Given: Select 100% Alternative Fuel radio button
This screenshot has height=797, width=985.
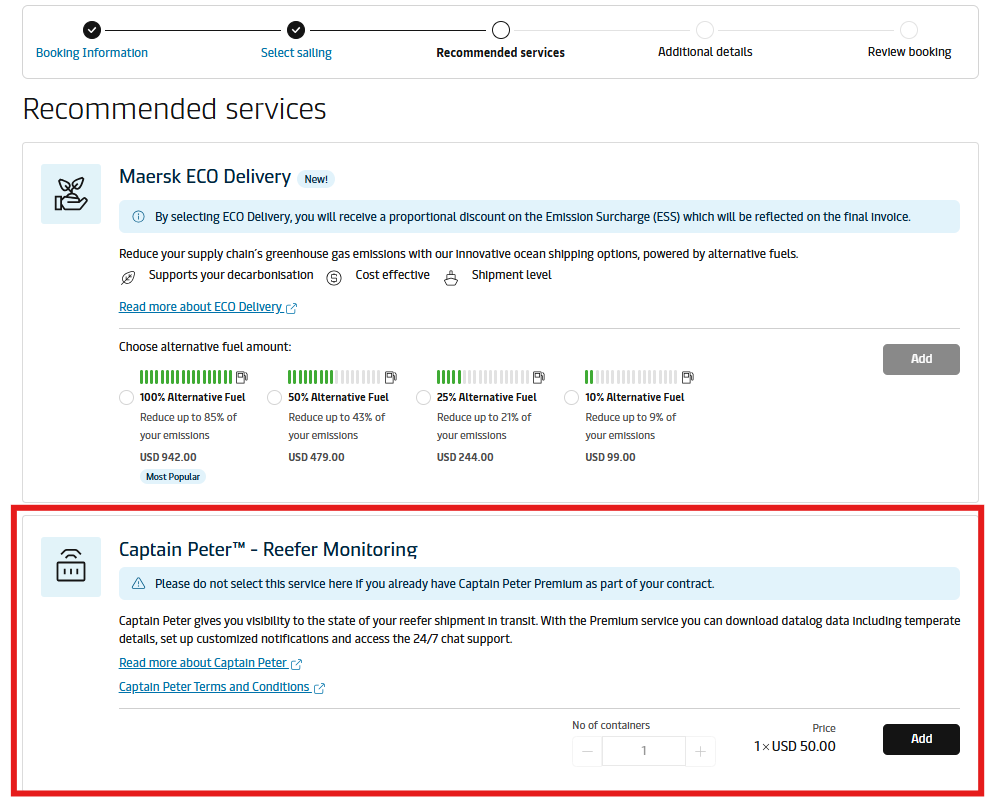Looking at the screenshot, I should point(126,398).
